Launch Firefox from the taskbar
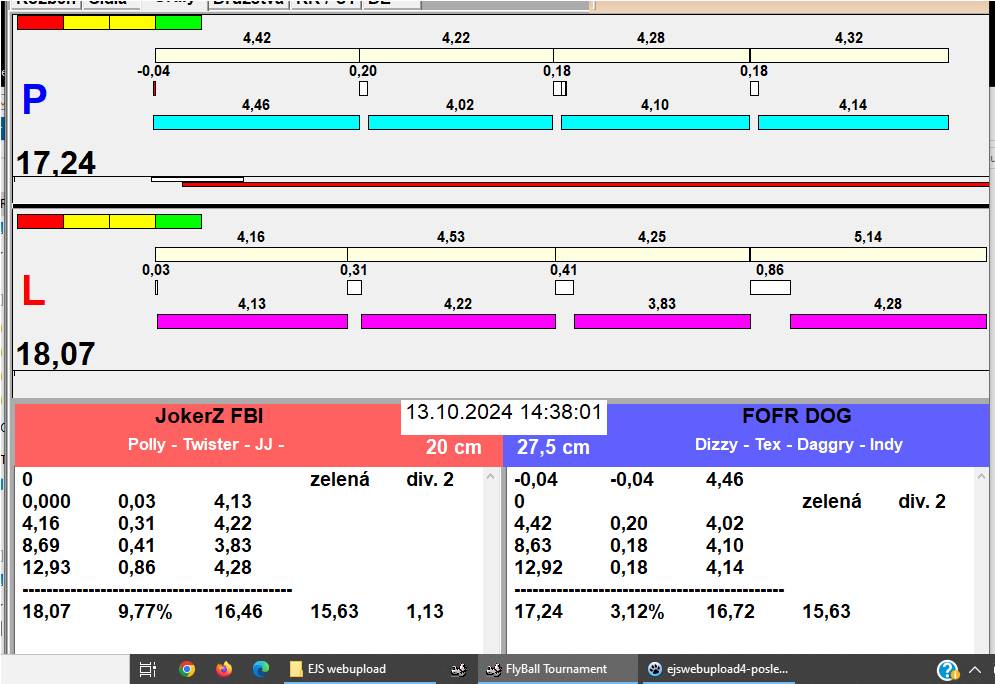The width and height of the screenshot is (995, 684). coord(223,669)
